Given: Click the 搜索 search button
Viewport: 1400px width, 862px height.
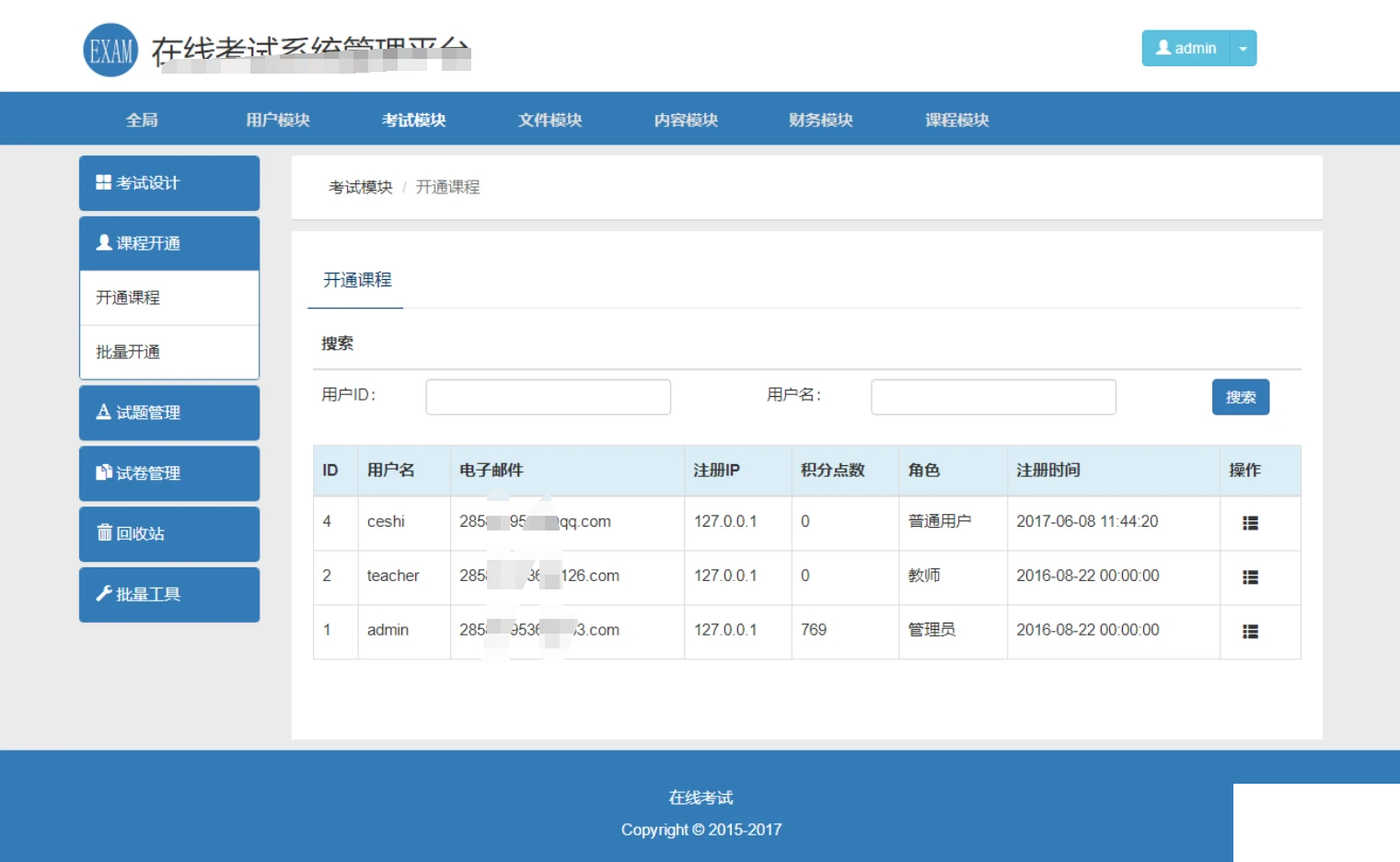Looking at the screenshot, I should (1240, 397).
